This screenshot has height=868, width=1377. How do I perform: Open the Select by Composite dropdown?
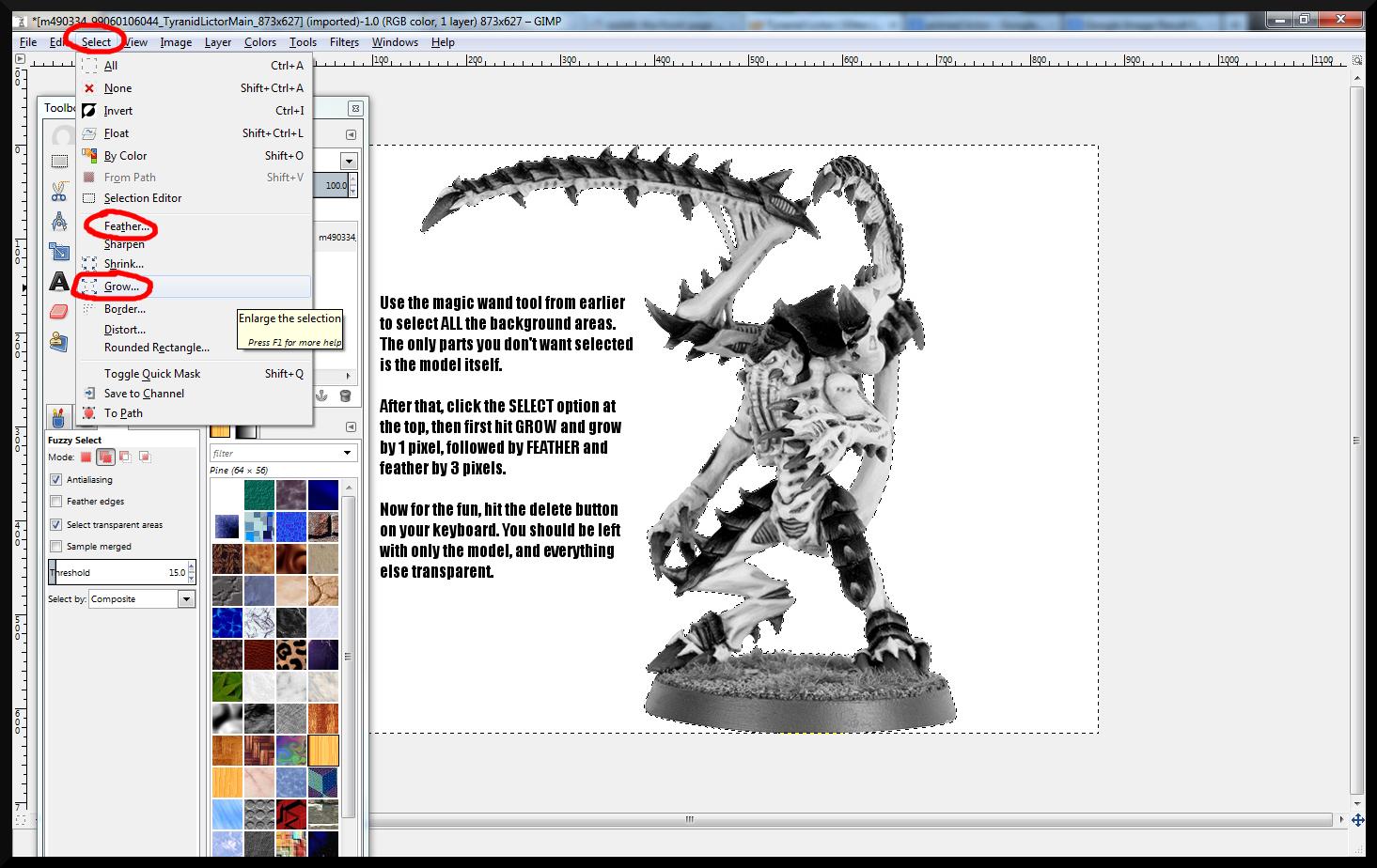coord(142,599)
